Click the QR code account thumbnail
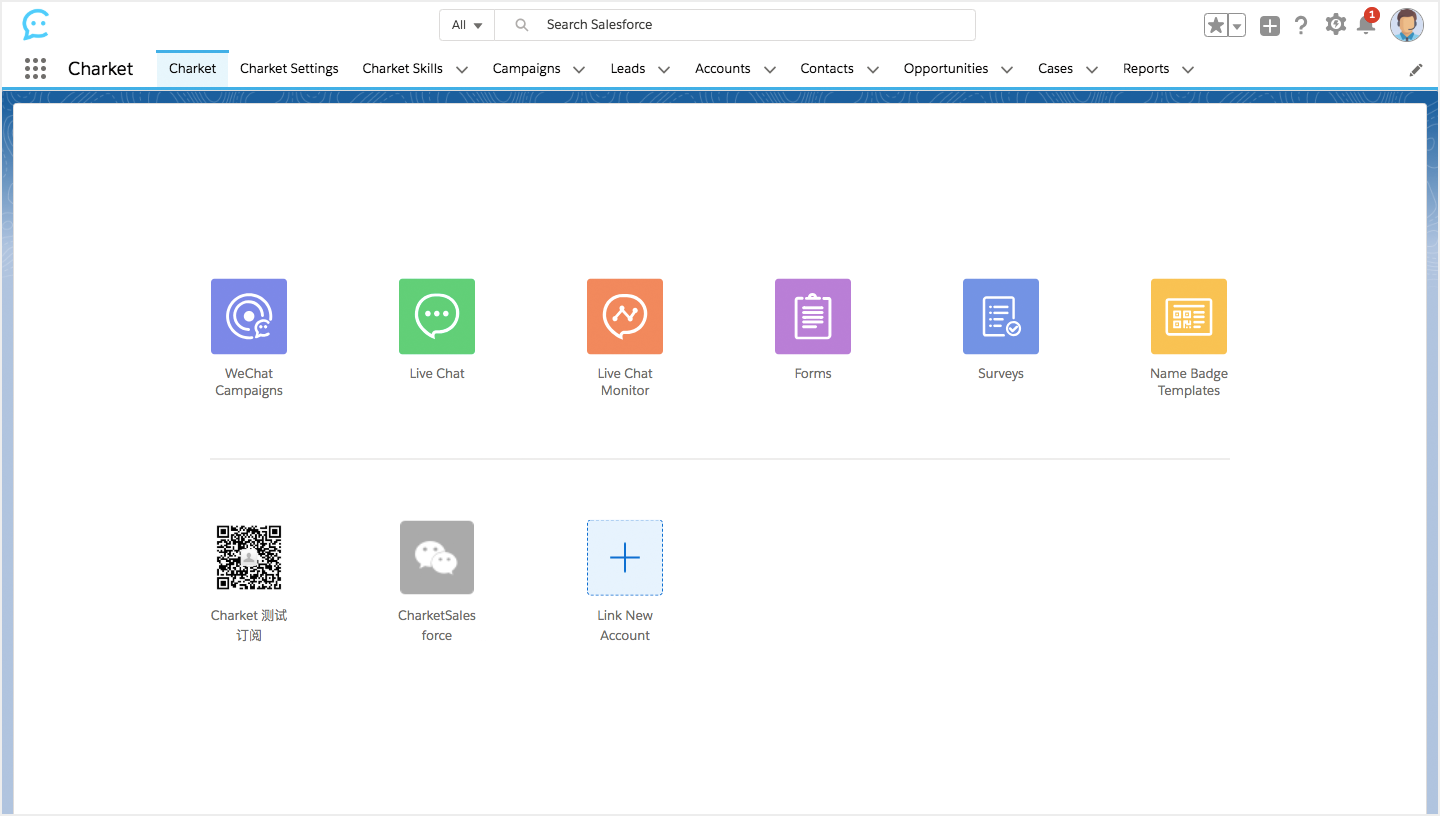The width and height of the screenshot is (1440, 816). (249, 558)
